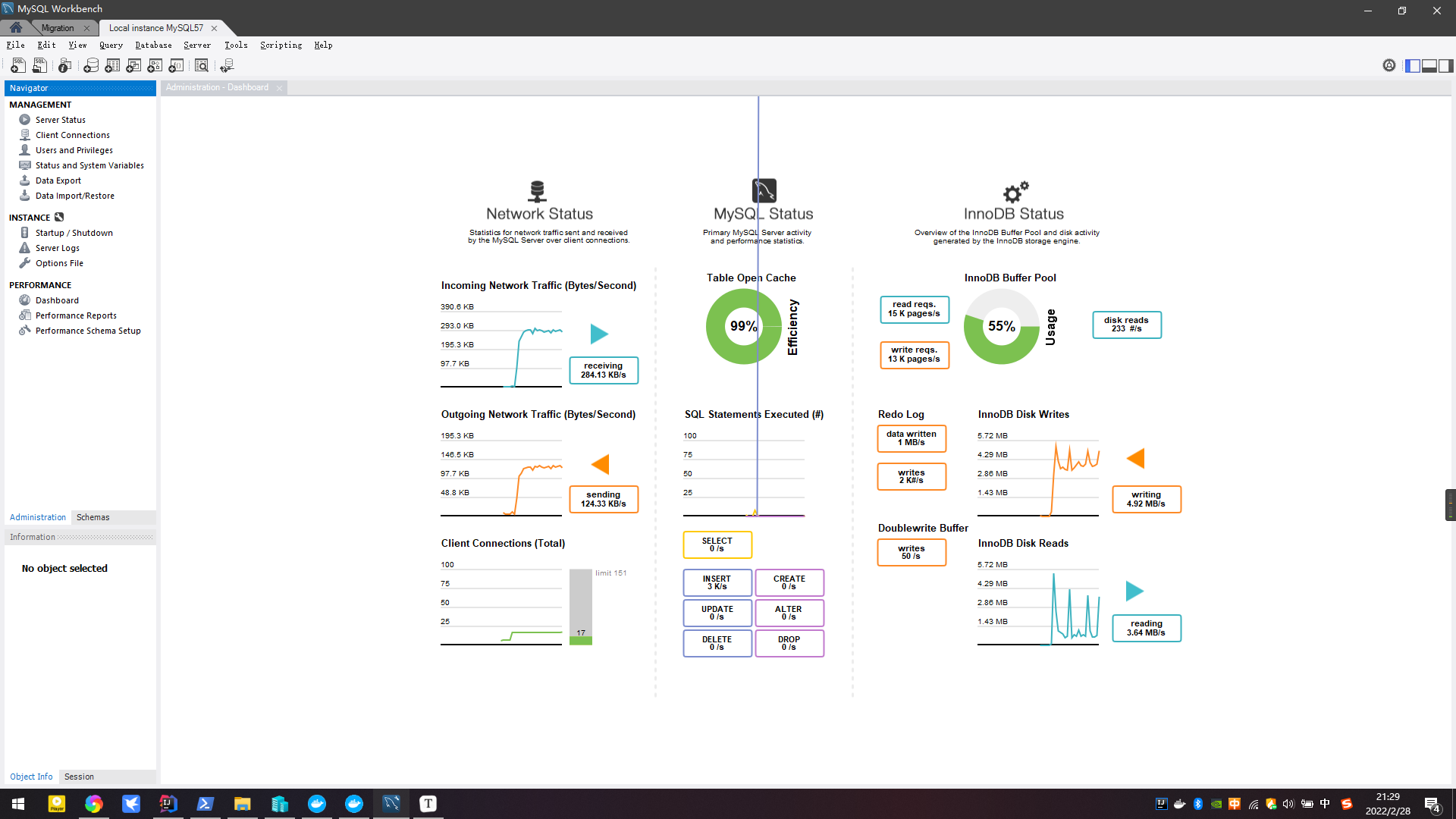This screenshot has width=1456, height=819.
Task: Open Users and Privileges
Action: (x=74, y=150)
